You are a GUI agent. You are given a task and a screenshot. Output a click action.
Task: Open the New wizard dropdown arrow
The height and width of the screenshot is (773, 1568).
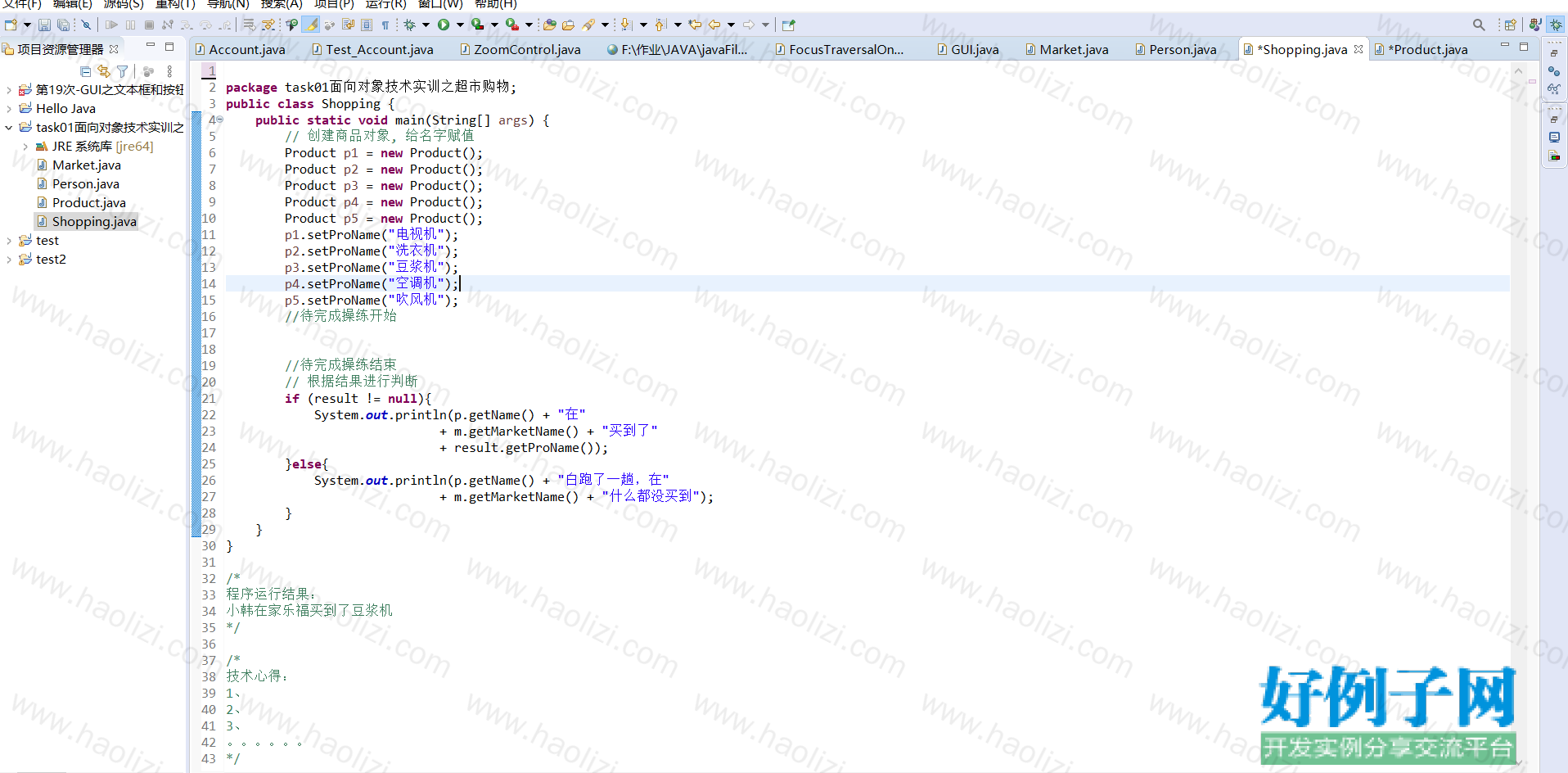click(x=27, y=25)
